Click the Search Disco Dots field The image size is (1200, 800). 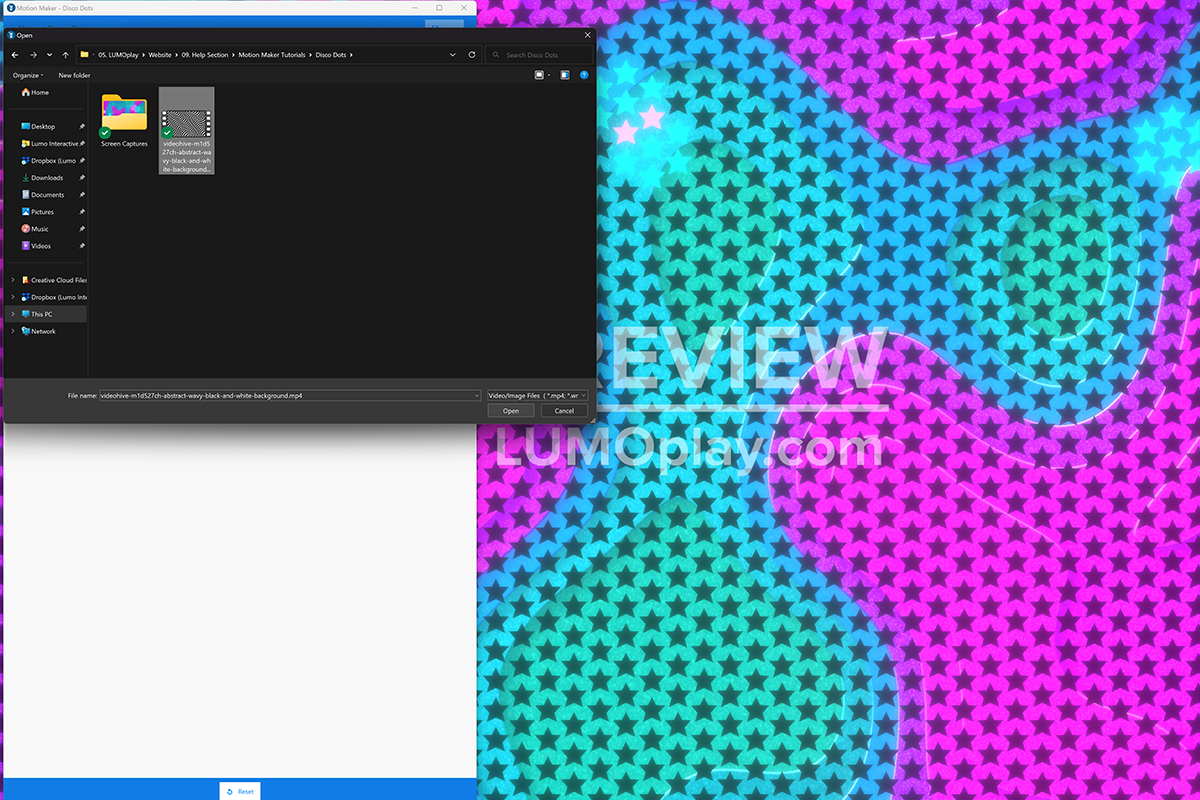(538, 55)
